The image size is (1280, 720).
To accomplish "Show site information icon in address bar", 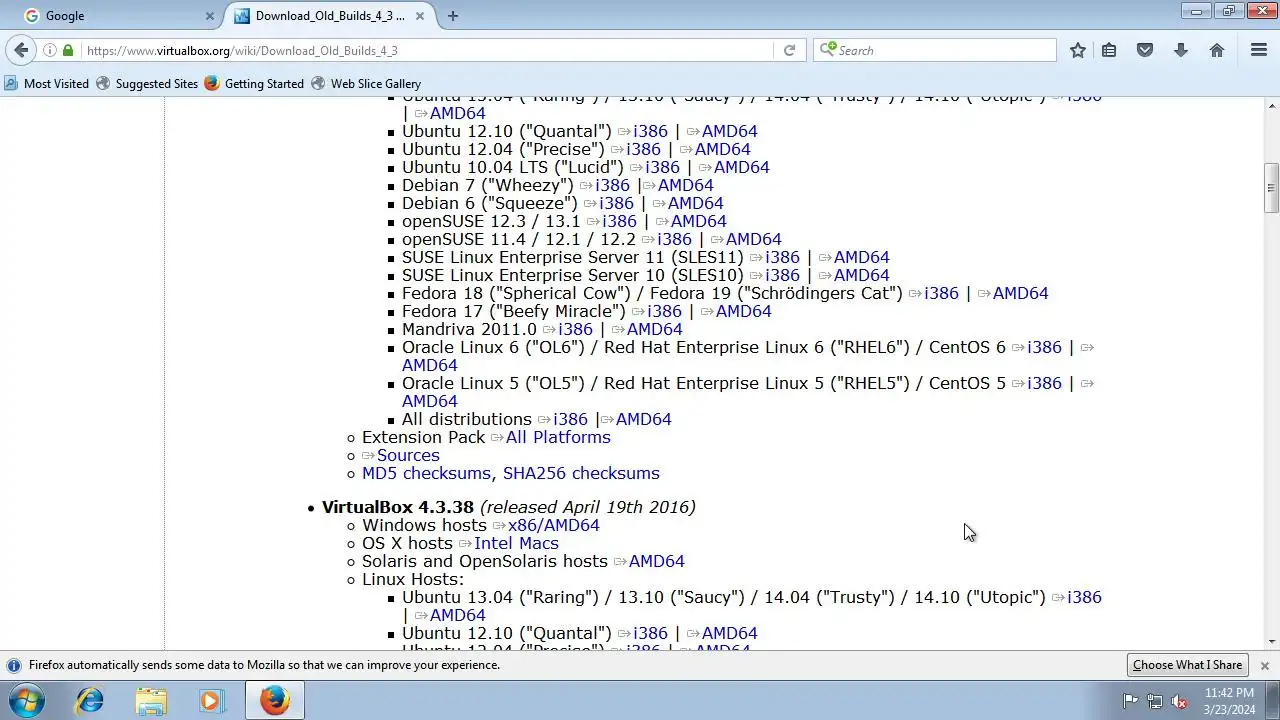I will (49, 50).
